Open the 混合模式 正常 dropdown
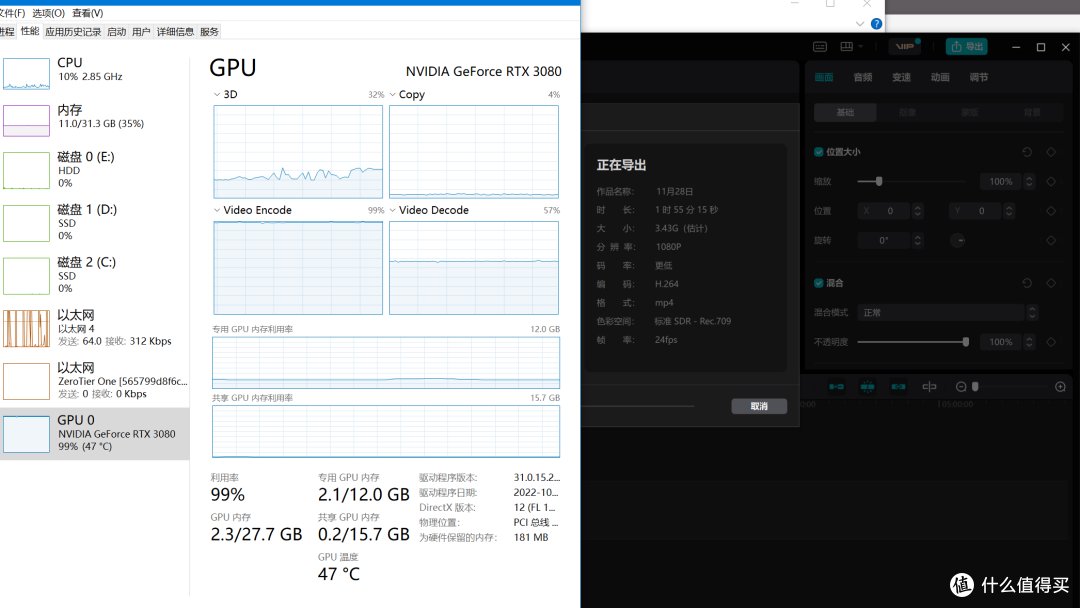The image size is (1080, 608). tap(947, 313)
